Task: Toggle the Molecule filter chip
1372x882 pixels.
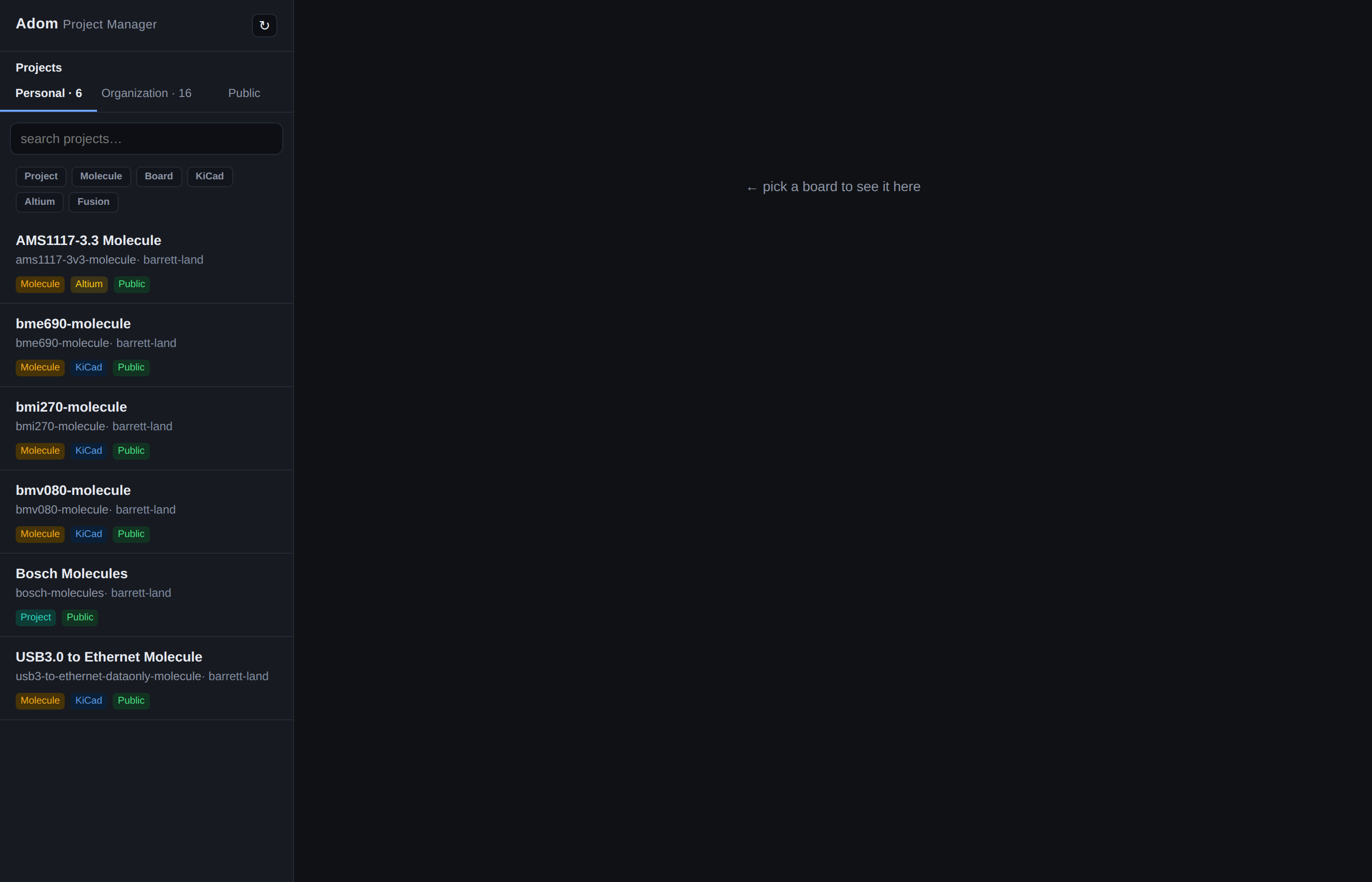Action: pos(101,176)
